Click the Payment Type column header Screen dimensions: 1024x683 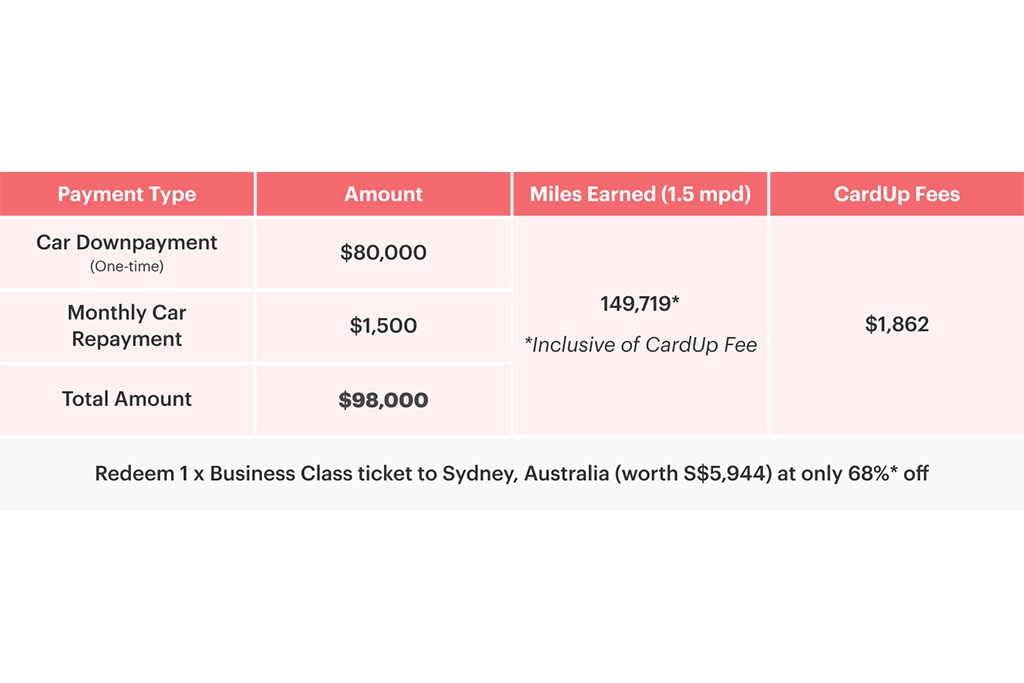tap(127, 194)
